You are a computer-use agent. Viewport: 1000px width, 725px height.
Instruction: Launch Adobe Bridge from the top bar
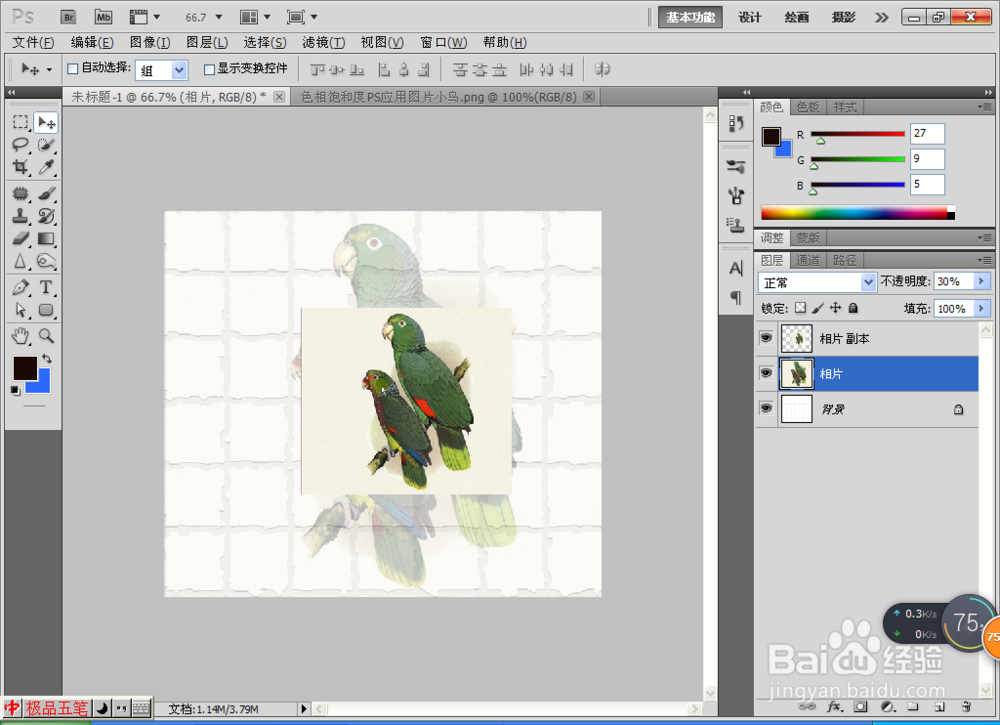[x=68, y=17]
